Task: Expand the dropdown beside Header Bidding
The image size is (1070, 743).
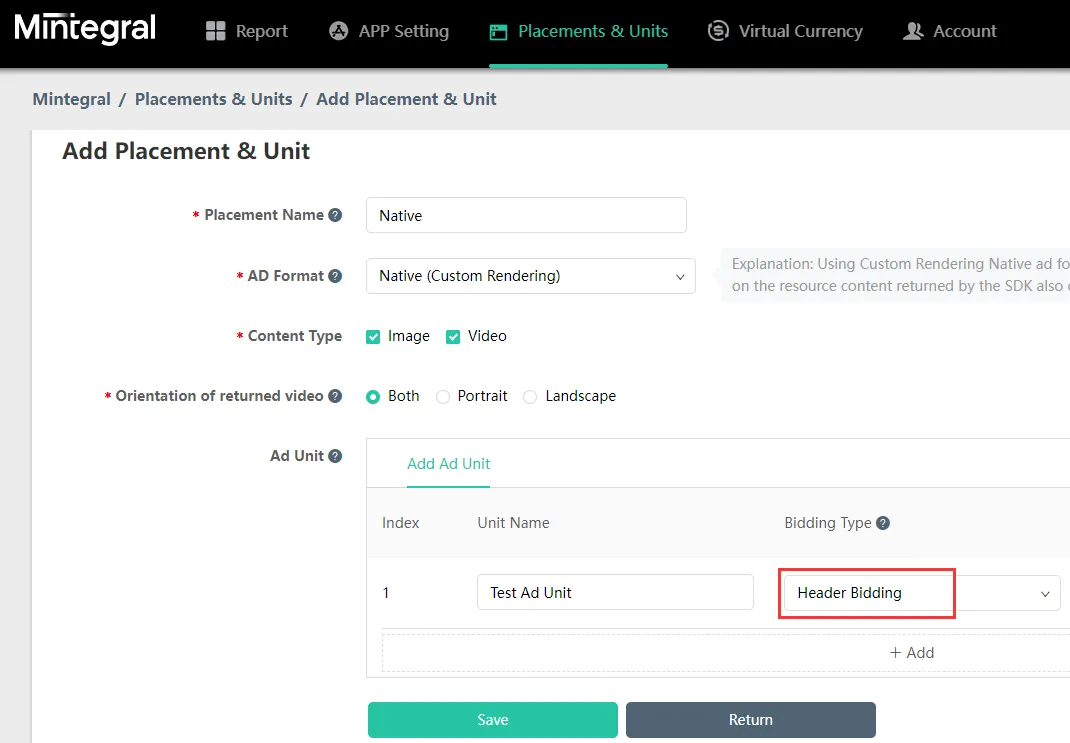Action: [1044, 592]
